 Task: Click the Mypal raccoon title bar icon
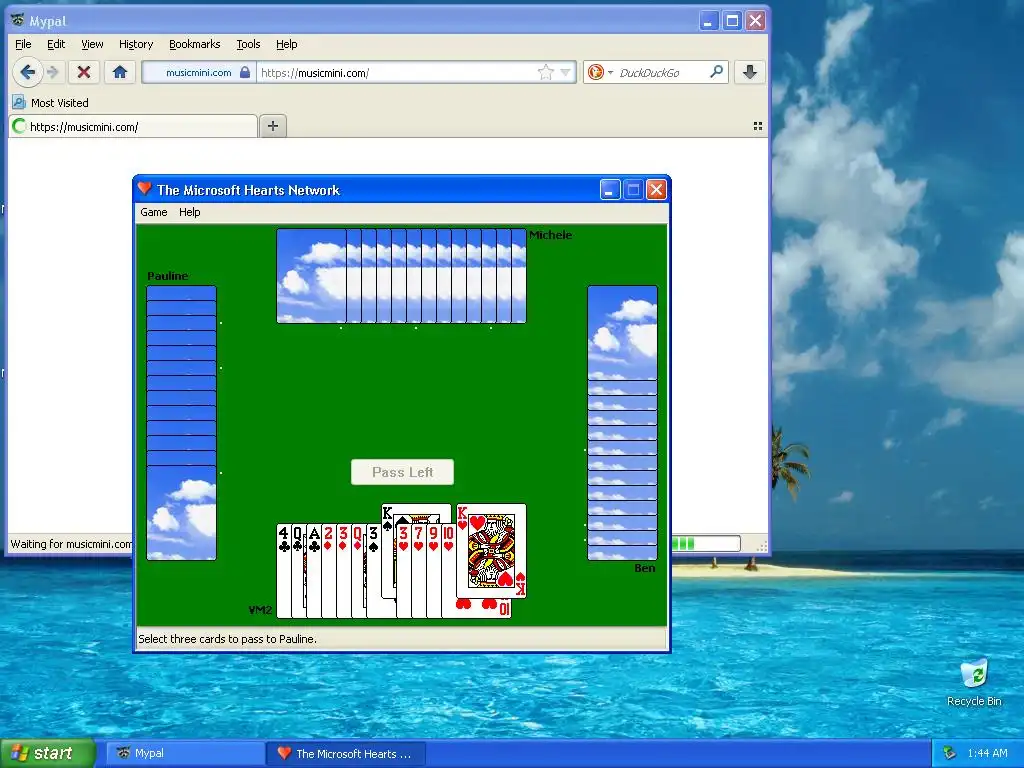pyautogui.click(x=18, y=20)
